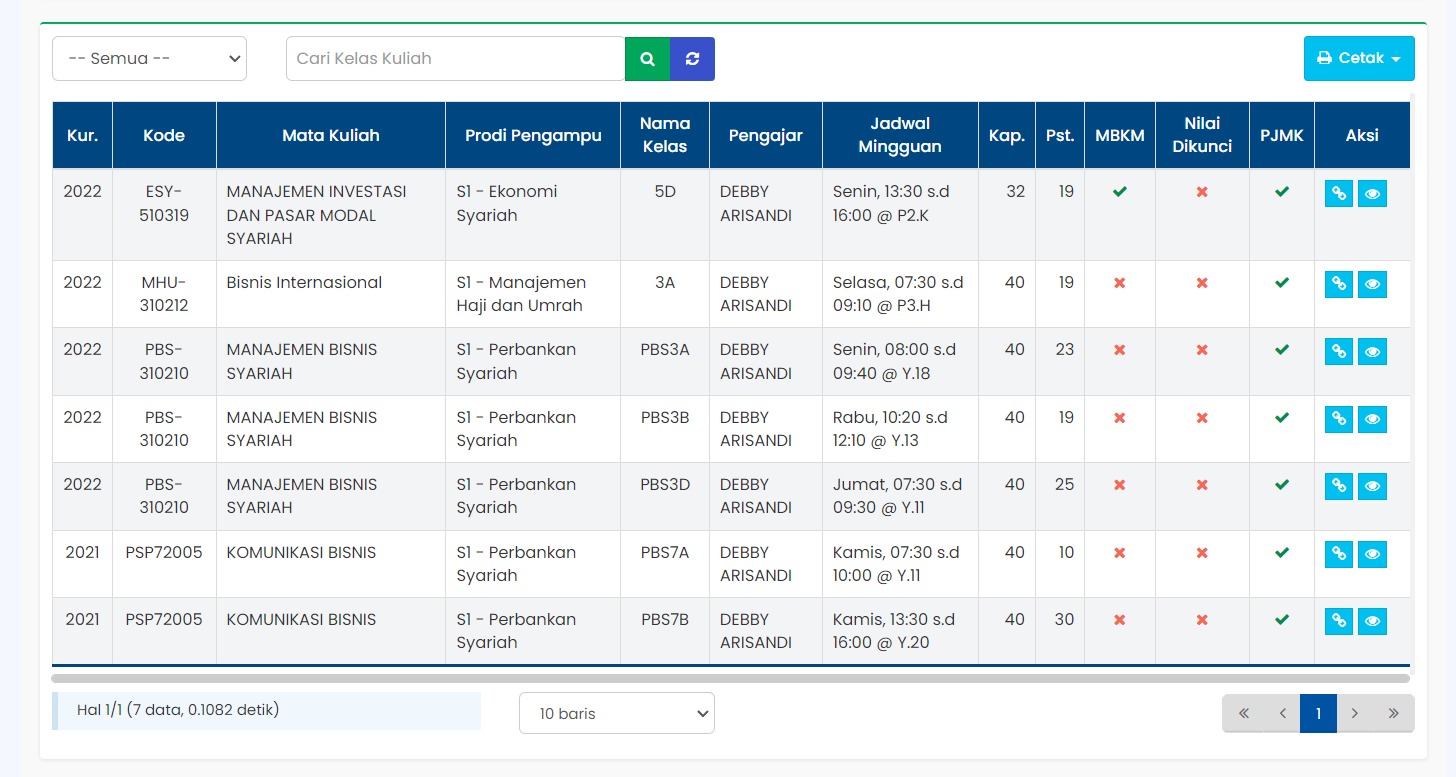
Task: Select page 1 in the pagination
Action: (x=1318, y=714)
